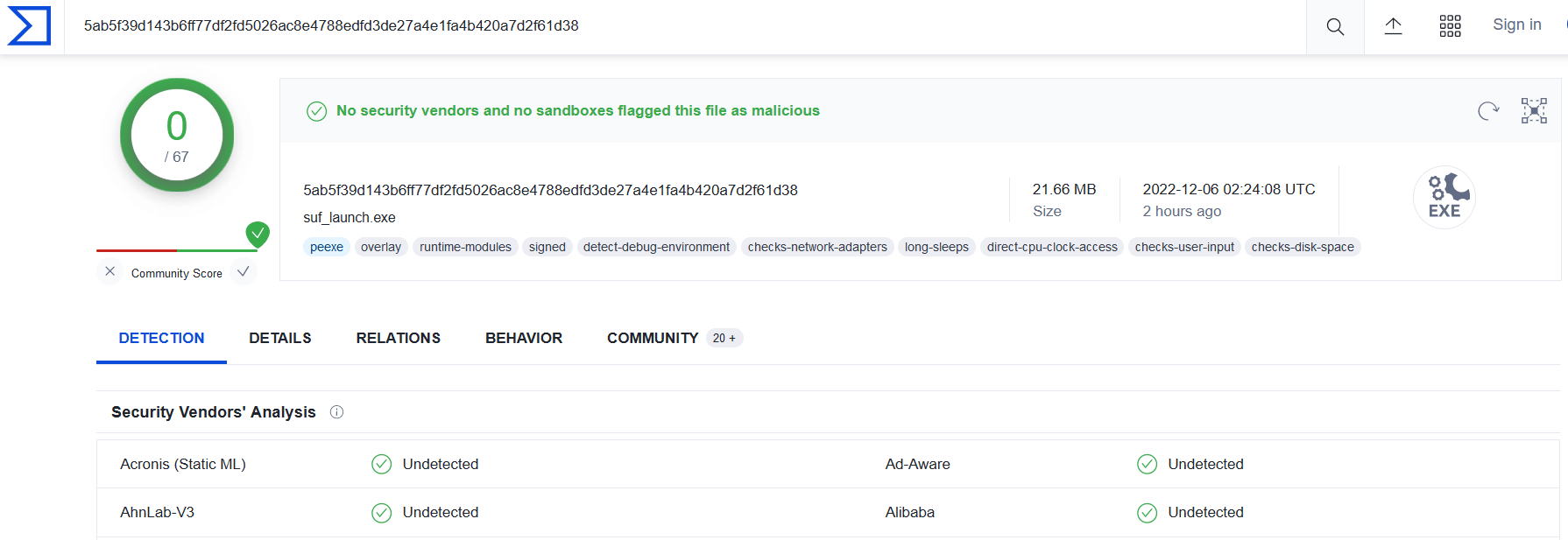Open the file upload icon

tap(1394, 26)
